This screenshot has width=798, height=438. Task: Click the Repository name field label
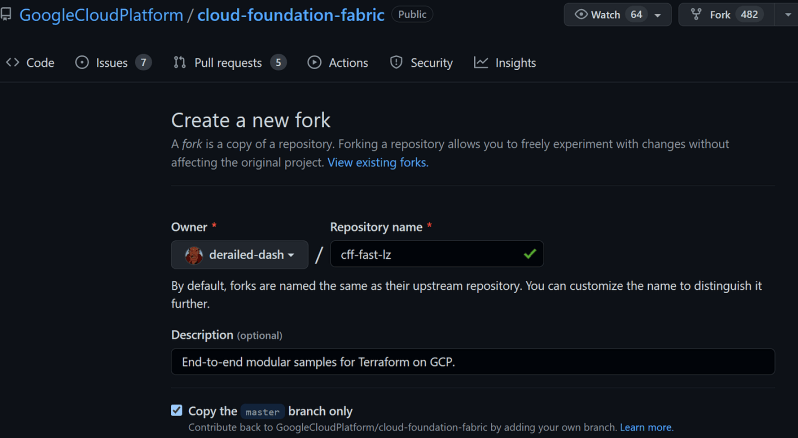click(x=376, y=227)
